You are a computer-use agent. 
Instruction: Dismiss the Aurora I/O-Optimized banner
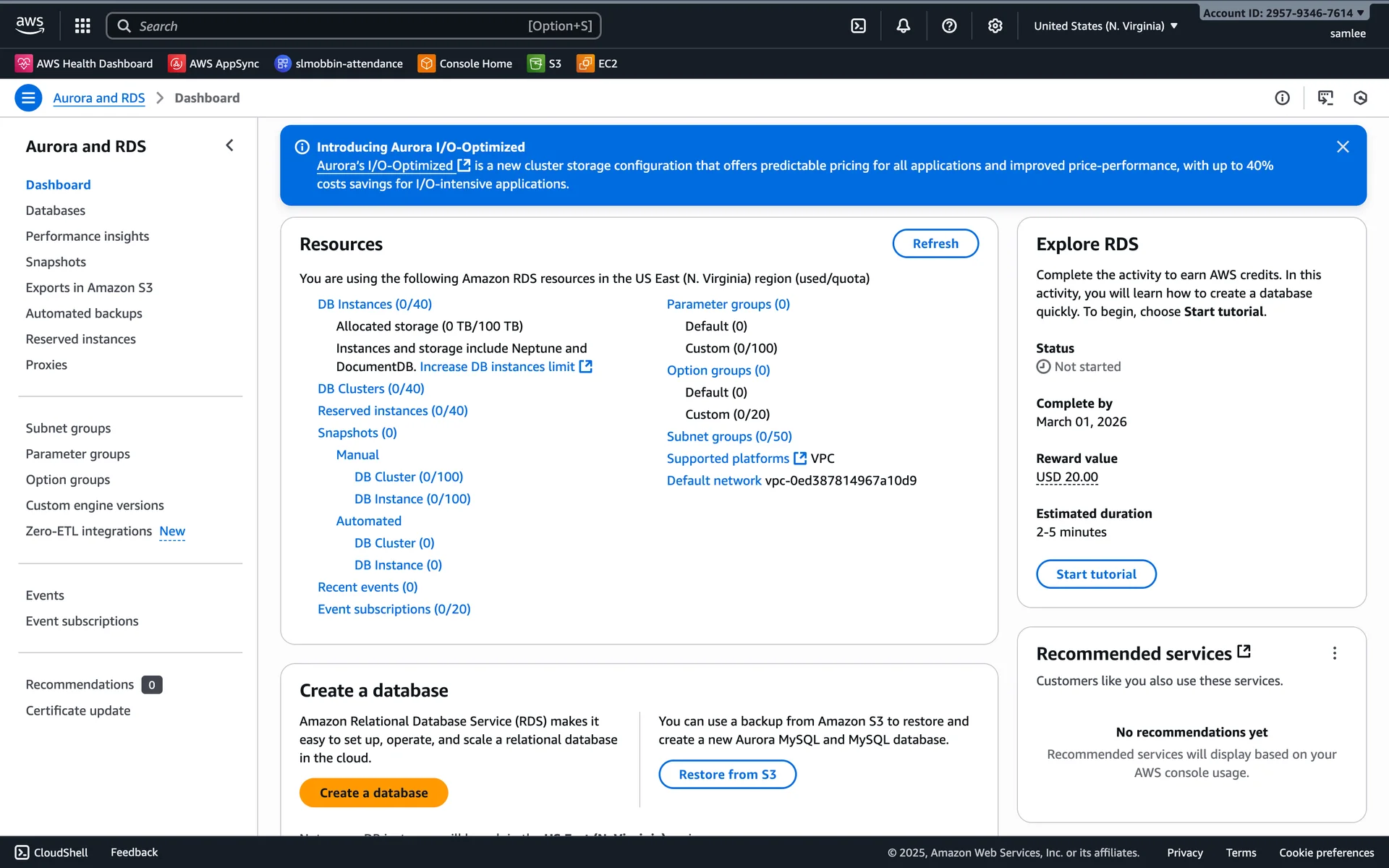1343,147
